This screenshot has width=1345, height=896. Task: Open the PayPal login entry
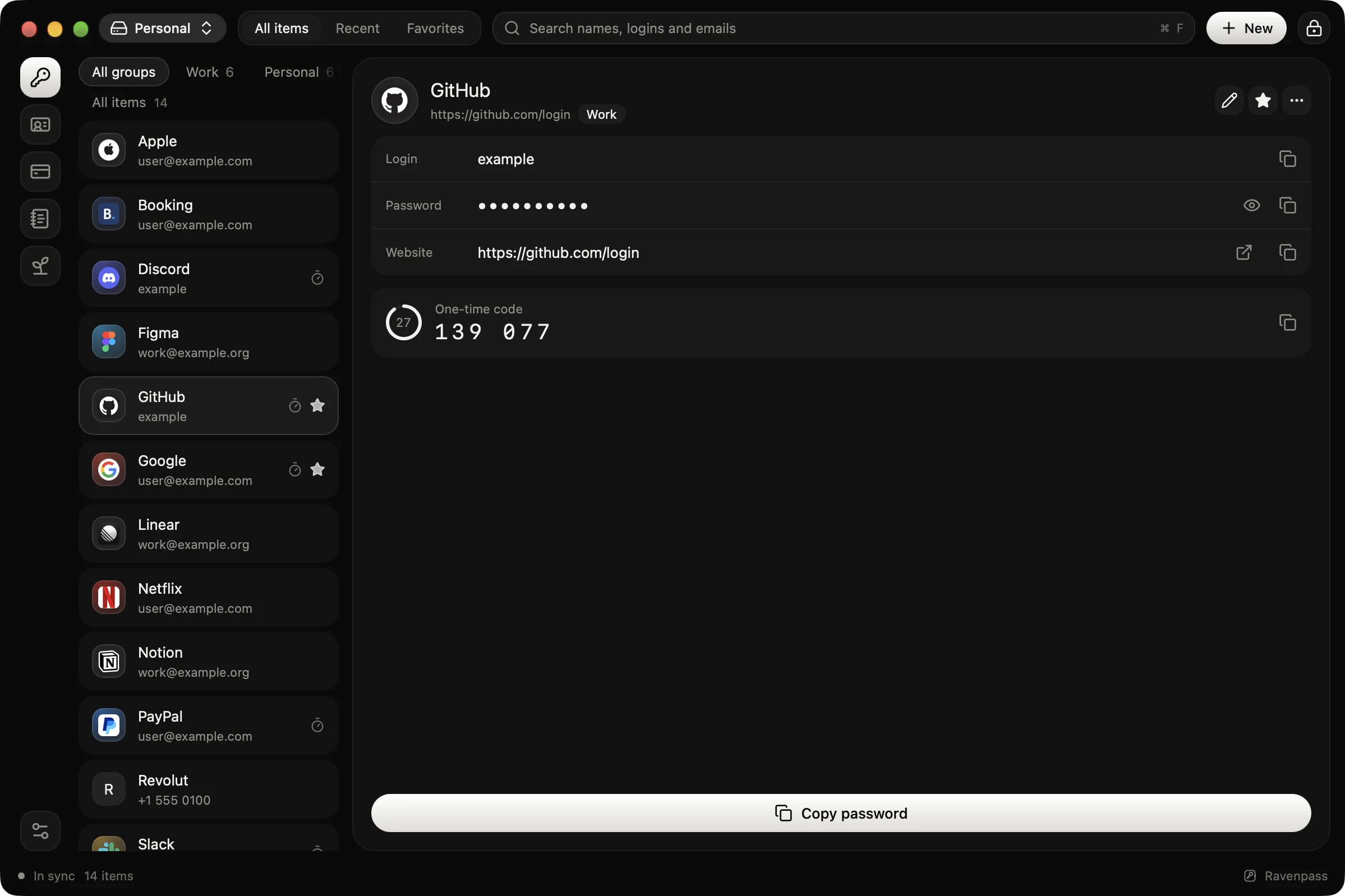click(209, 726)
